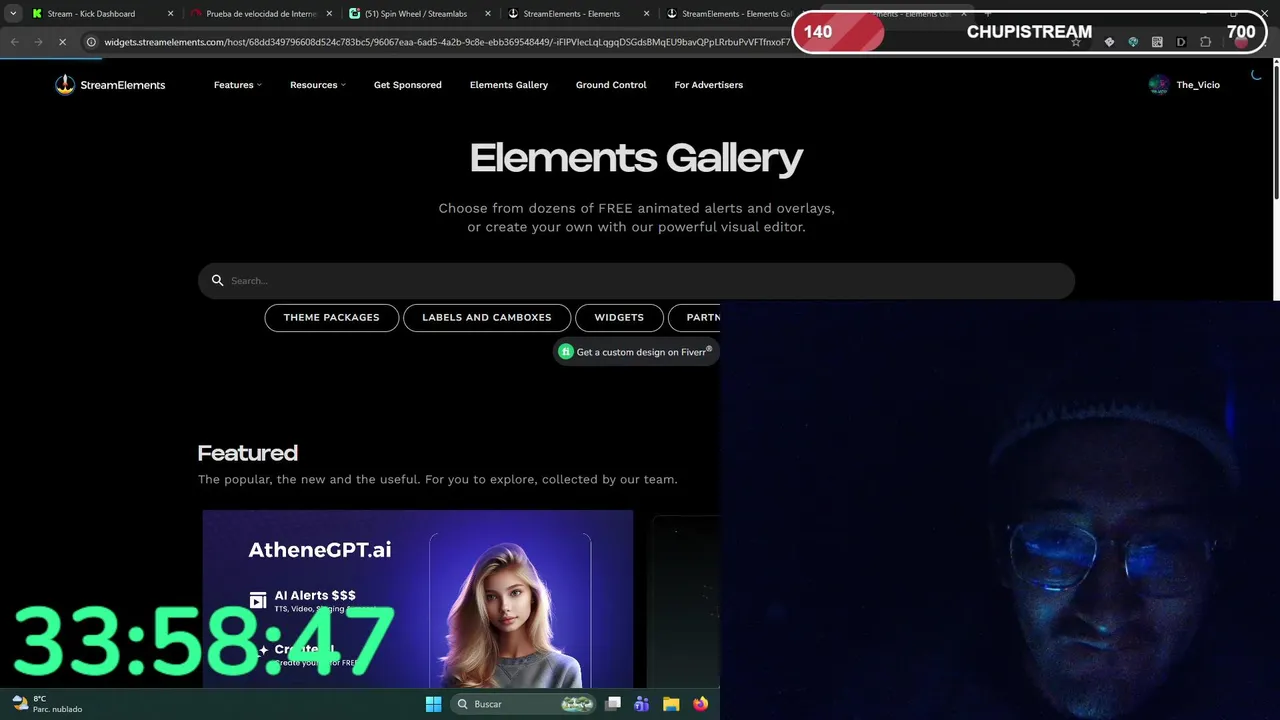Viewport: 1280px width, 720px height.
Task: Open Ground Control nav link
Action: coord(611,85)
